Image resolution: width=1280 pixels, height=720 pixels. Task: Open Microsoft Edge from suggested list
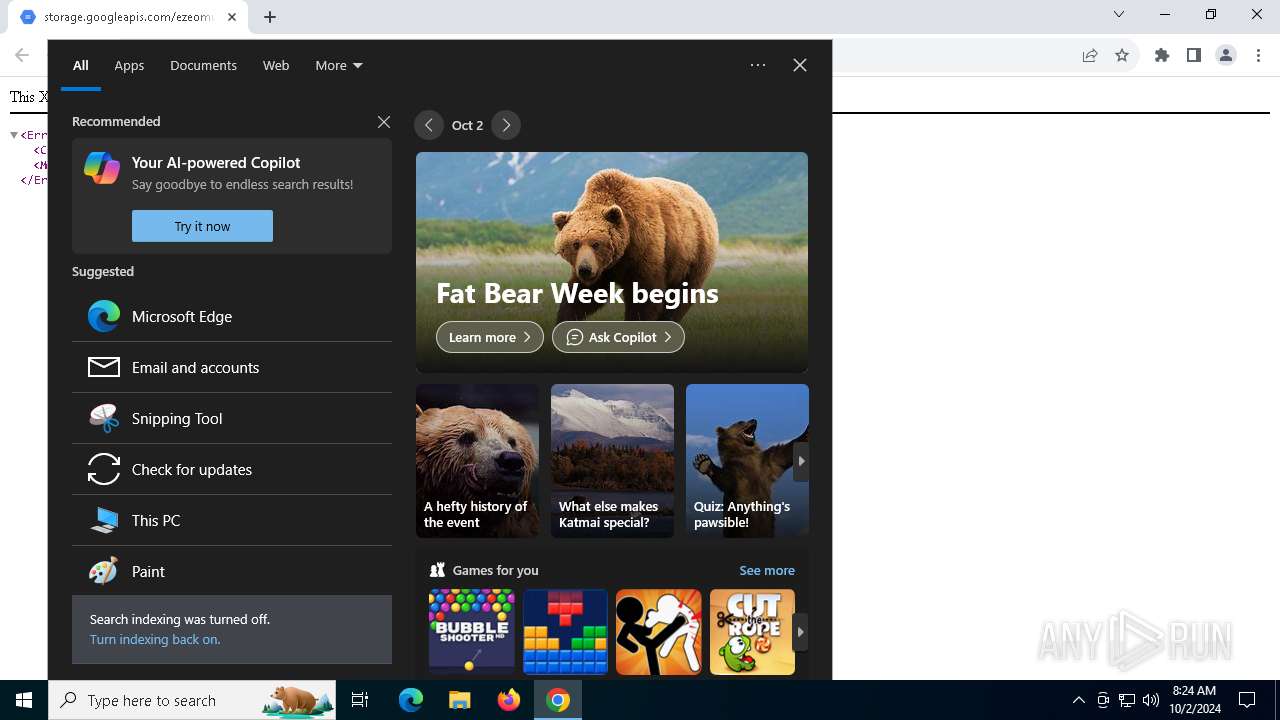232,316
